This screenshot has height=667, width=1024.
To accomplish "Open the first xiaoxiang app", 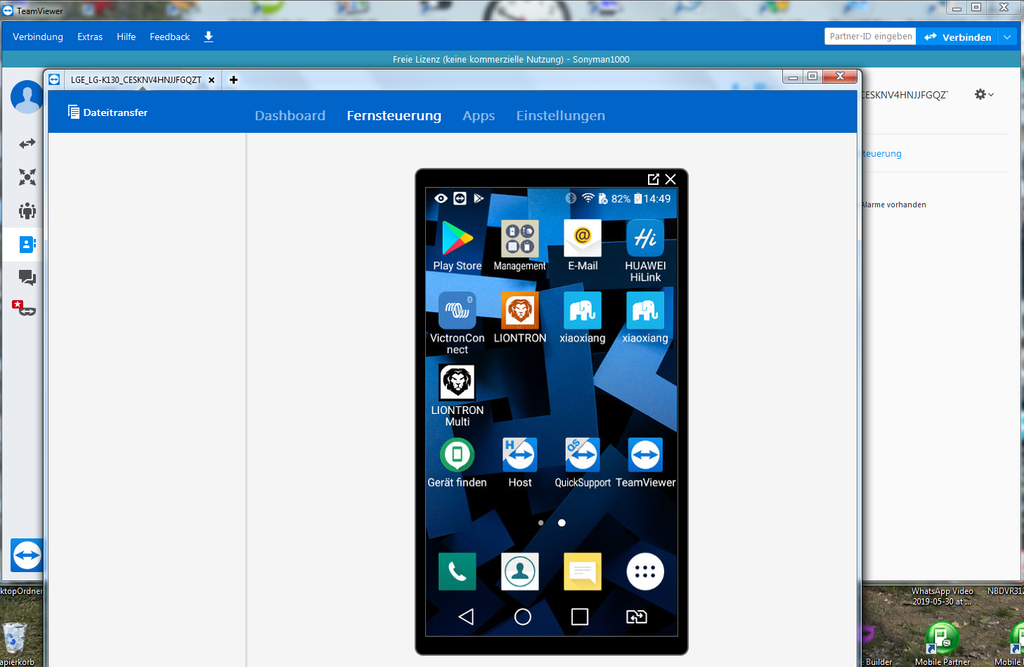I will [x=583, y=317].
